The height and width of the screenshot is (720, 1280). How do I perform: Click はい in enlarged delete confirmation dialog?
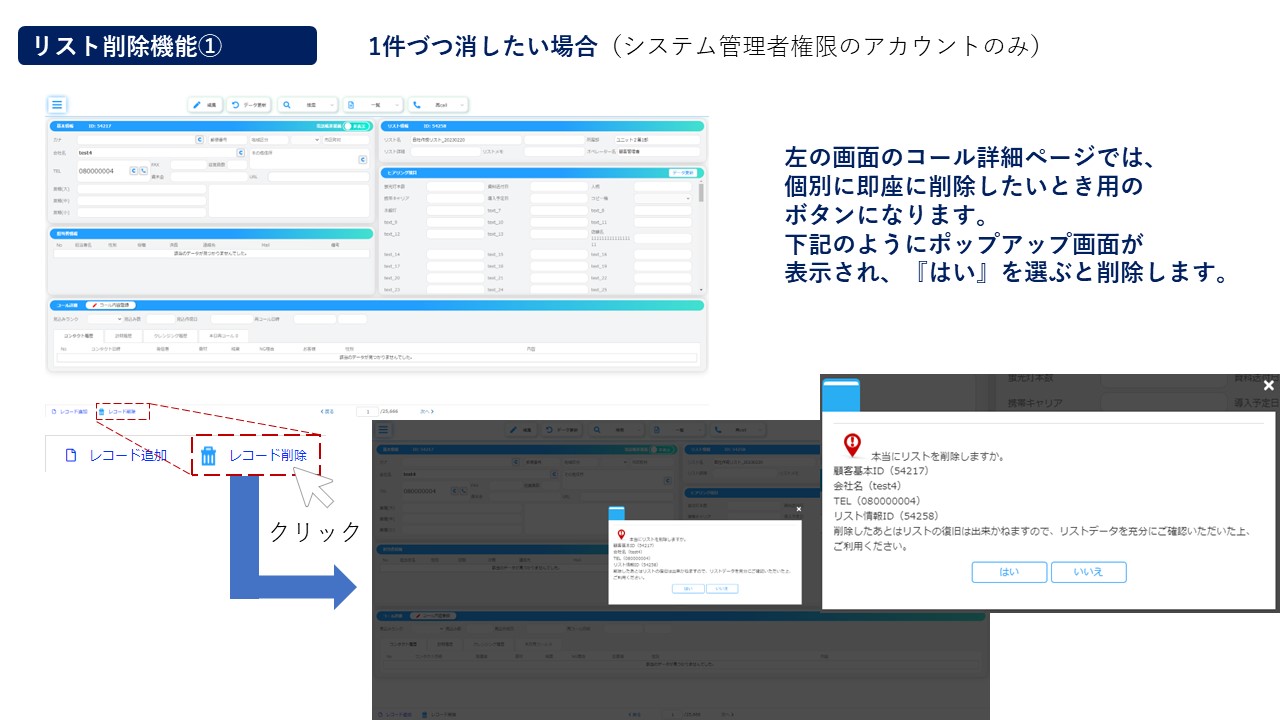tap(1009, 572)
